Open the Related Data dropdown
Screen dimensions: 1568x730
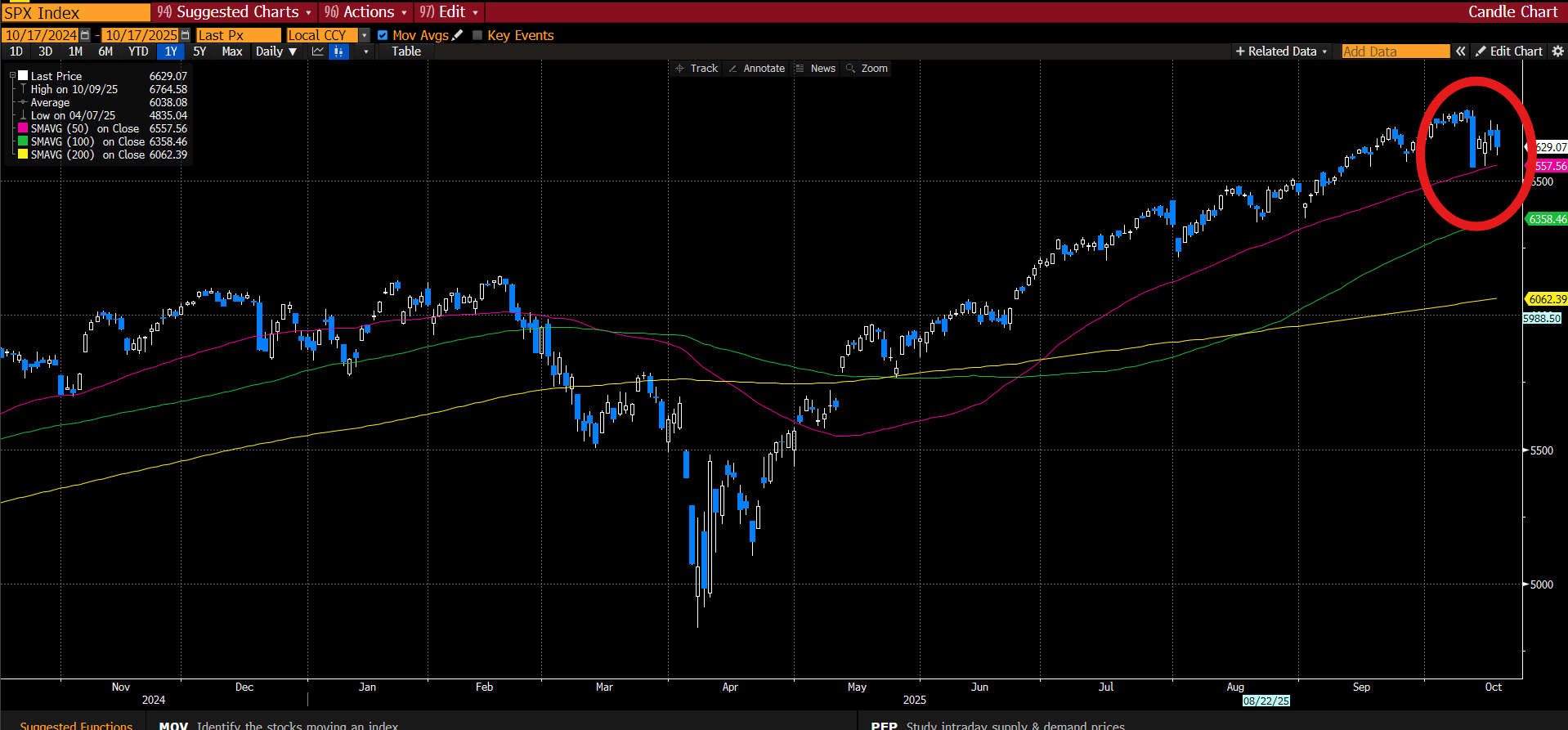[x=1281, y=52]
